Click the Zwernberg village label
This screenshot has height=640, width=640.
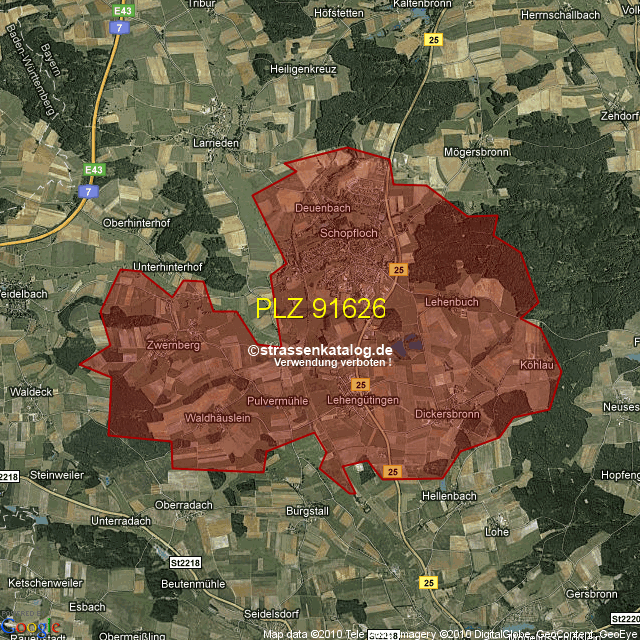click(x=173, y=345)
